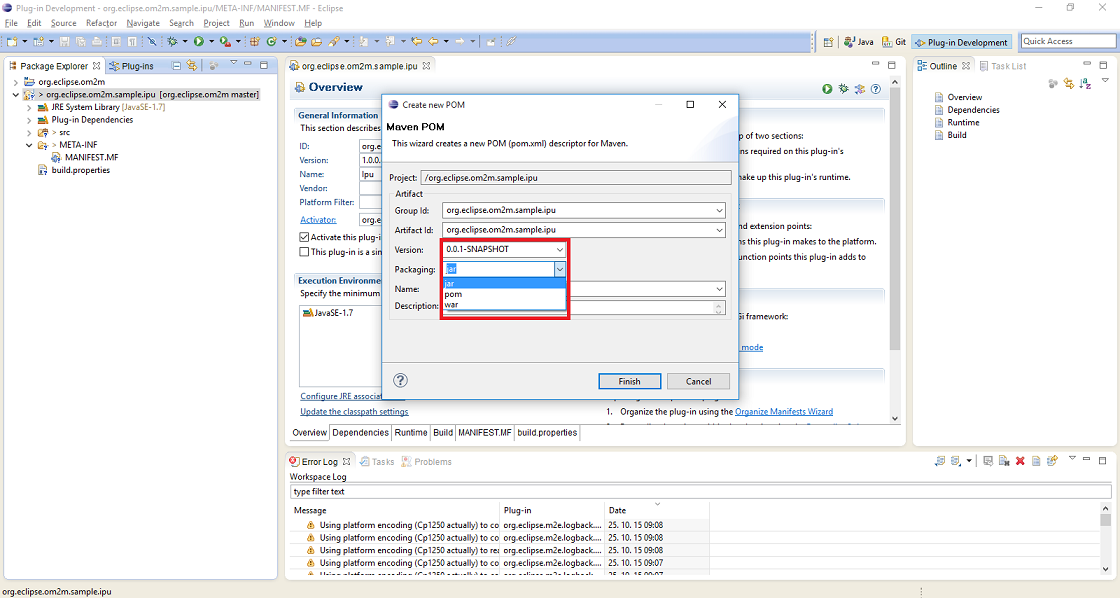
Task: Click the green Run button in main toolbar
Action: click(199, 41)
